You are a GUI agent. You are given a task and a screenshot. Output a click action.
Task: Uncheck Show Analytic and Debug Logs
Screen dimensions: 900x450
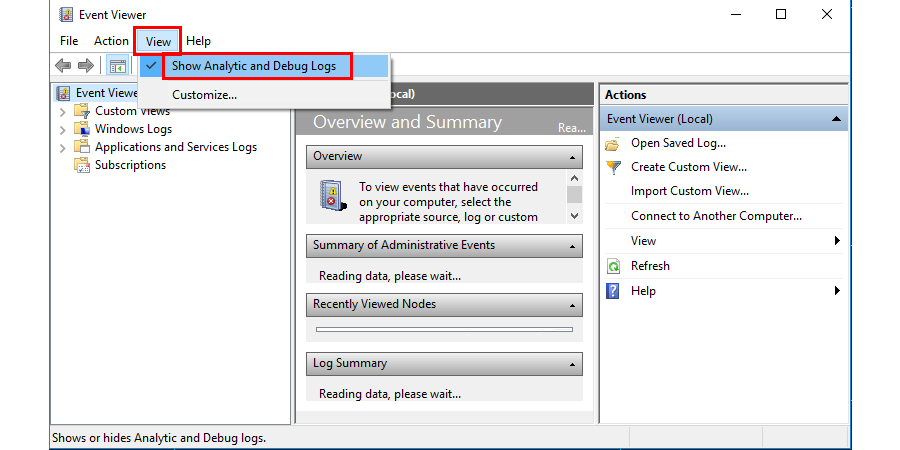265,66
